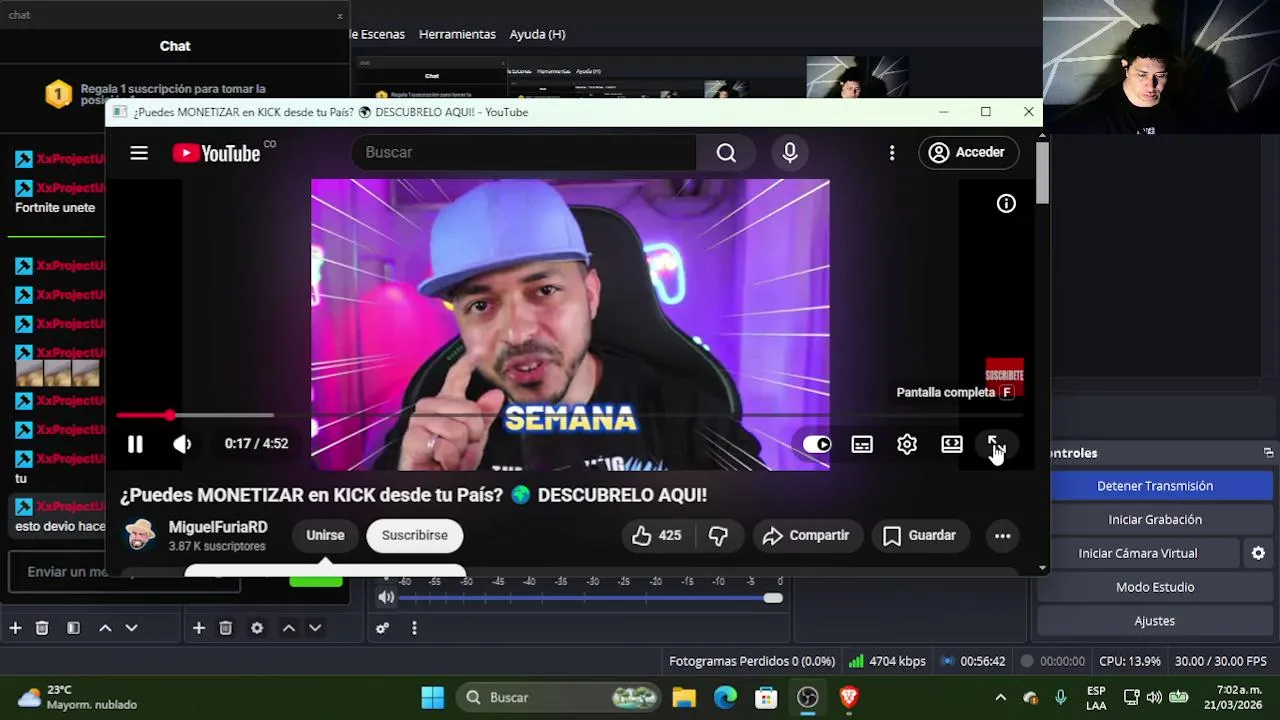
Task: Click the gift subscription badge icon
Action: tap(58, 95)
